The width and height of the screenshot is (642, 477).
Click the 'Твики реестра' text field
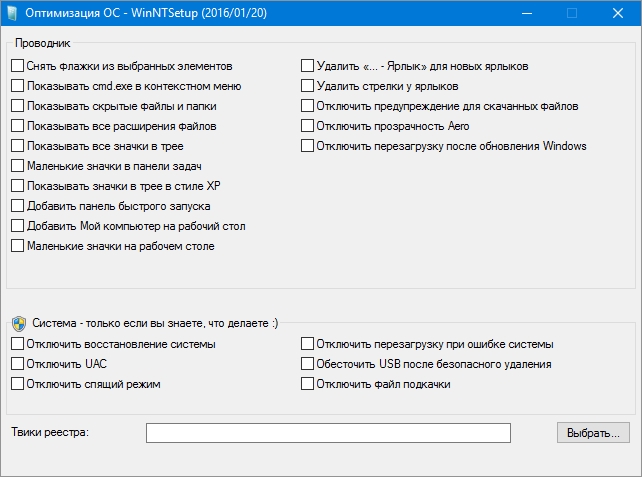click(328, 433)
